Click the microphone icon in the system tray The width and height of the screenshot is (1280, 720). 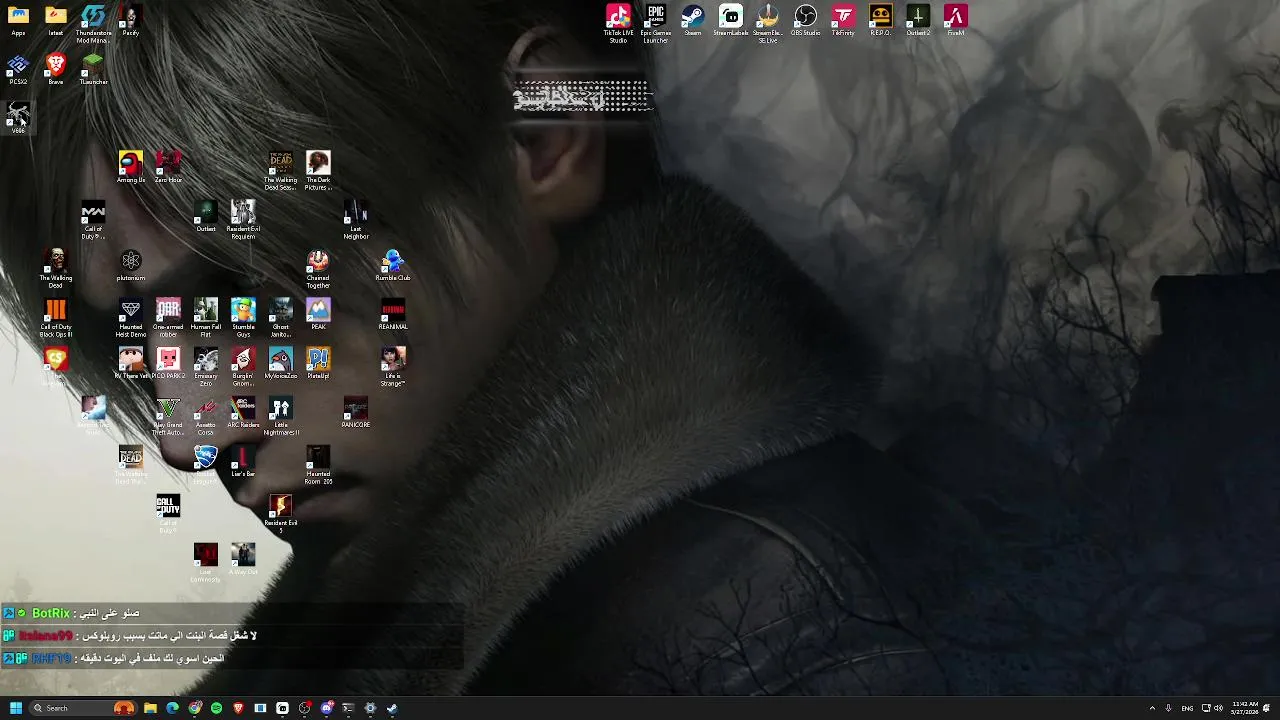pos(1168,708)
